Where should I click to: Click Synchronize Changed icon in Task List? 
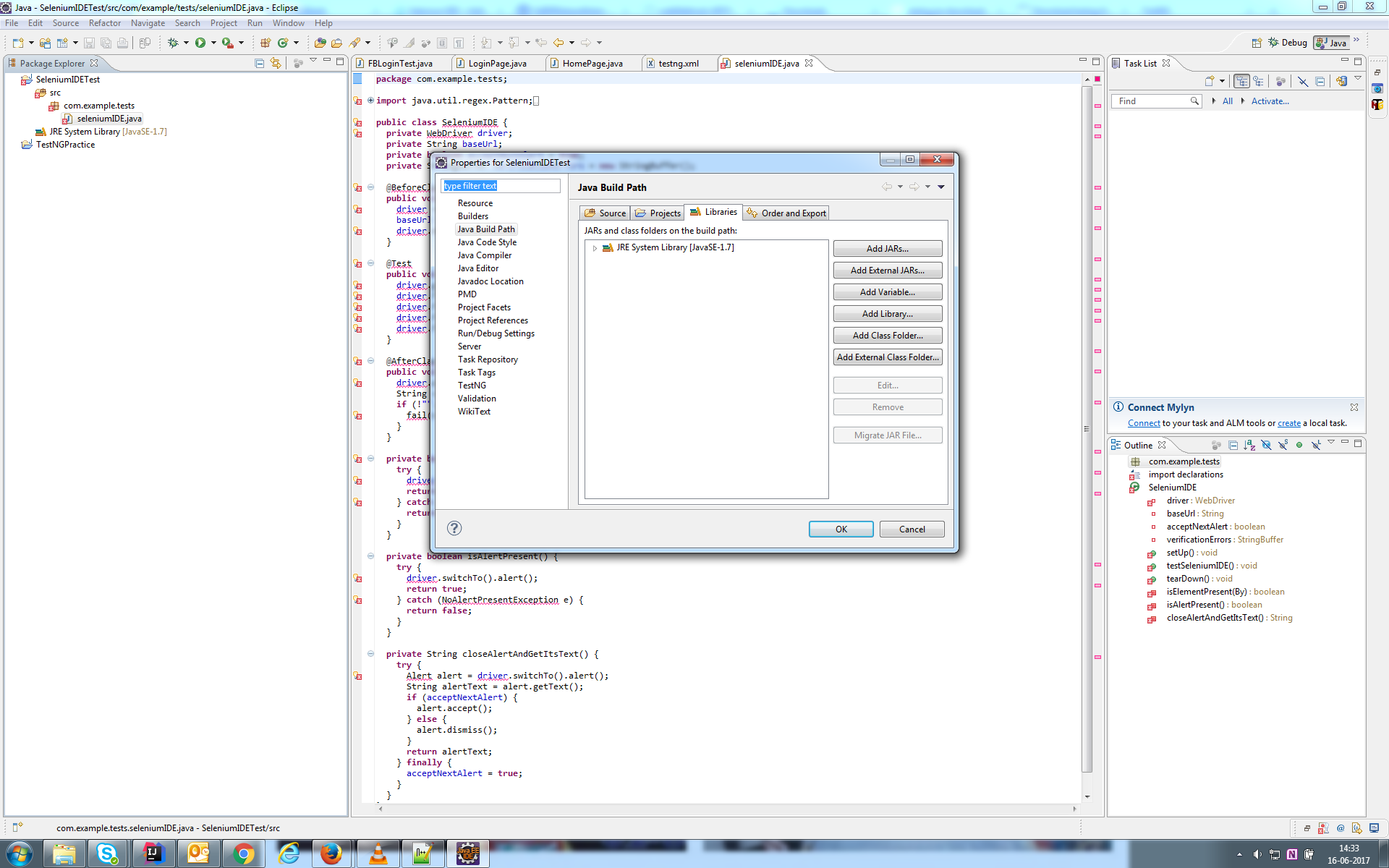click(x=1341, y=81)
